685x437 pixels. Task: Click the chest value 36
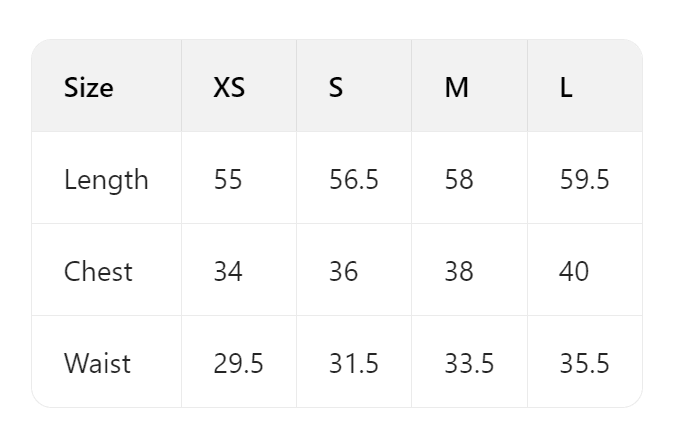tap(343, 271)
